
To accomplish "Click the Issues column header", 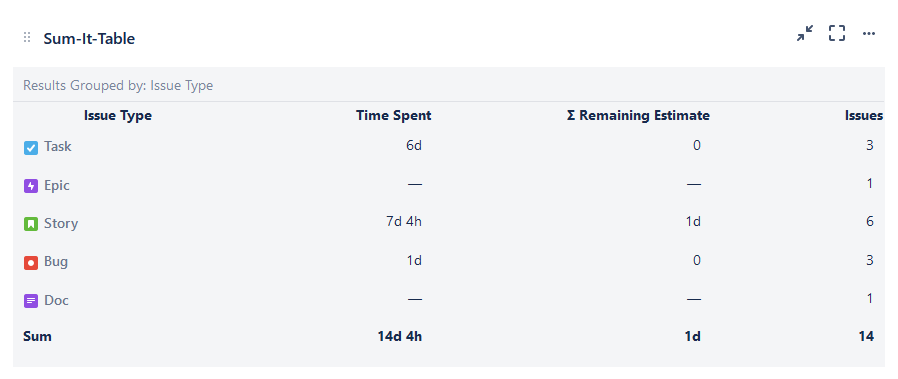I will point(864,116).
